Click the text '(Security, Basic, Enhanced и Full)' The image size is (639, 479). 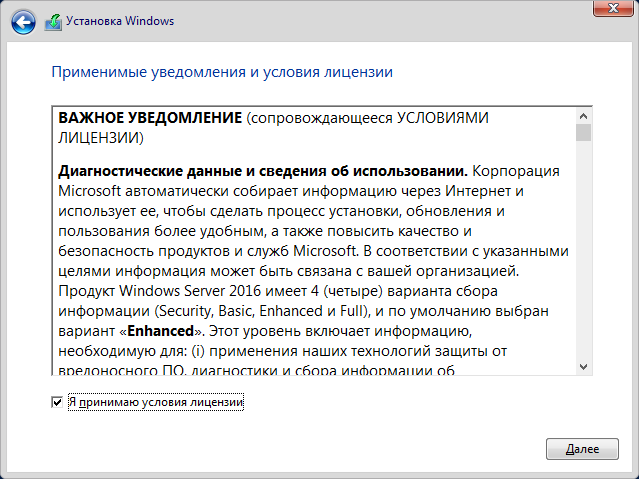pos(260,311)
